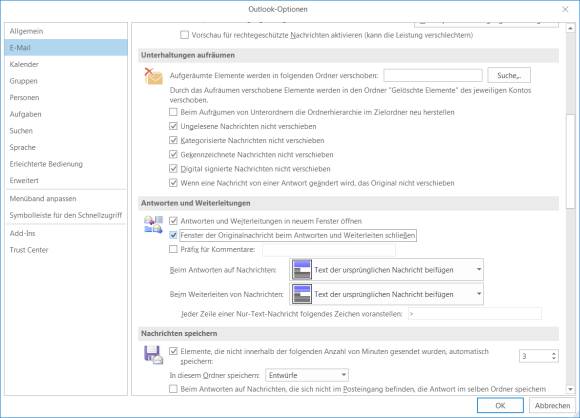580x418 pixels.
Task: Click the Nachrichten speichern floppy disk icon
Action: pyautogui.click(x=153, y=355)
